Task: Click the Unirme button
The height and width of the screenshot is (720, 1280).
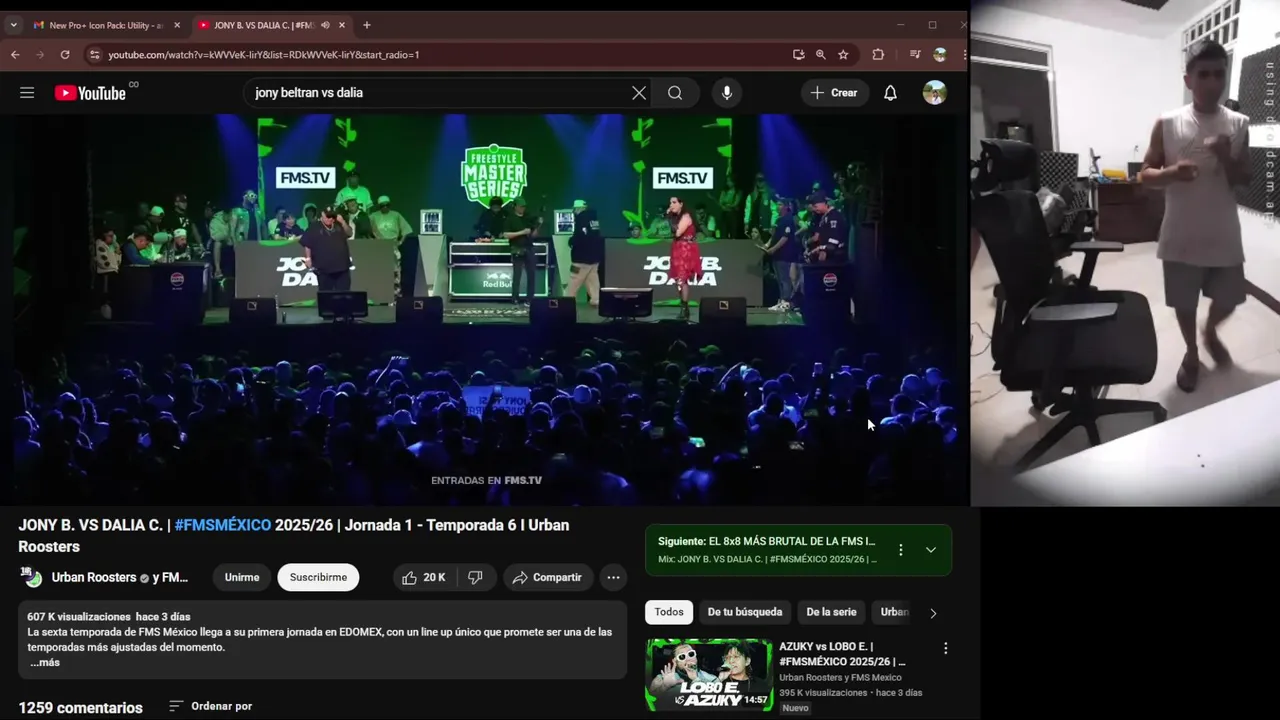Action: pyautogui.click(x=242, y=577)
